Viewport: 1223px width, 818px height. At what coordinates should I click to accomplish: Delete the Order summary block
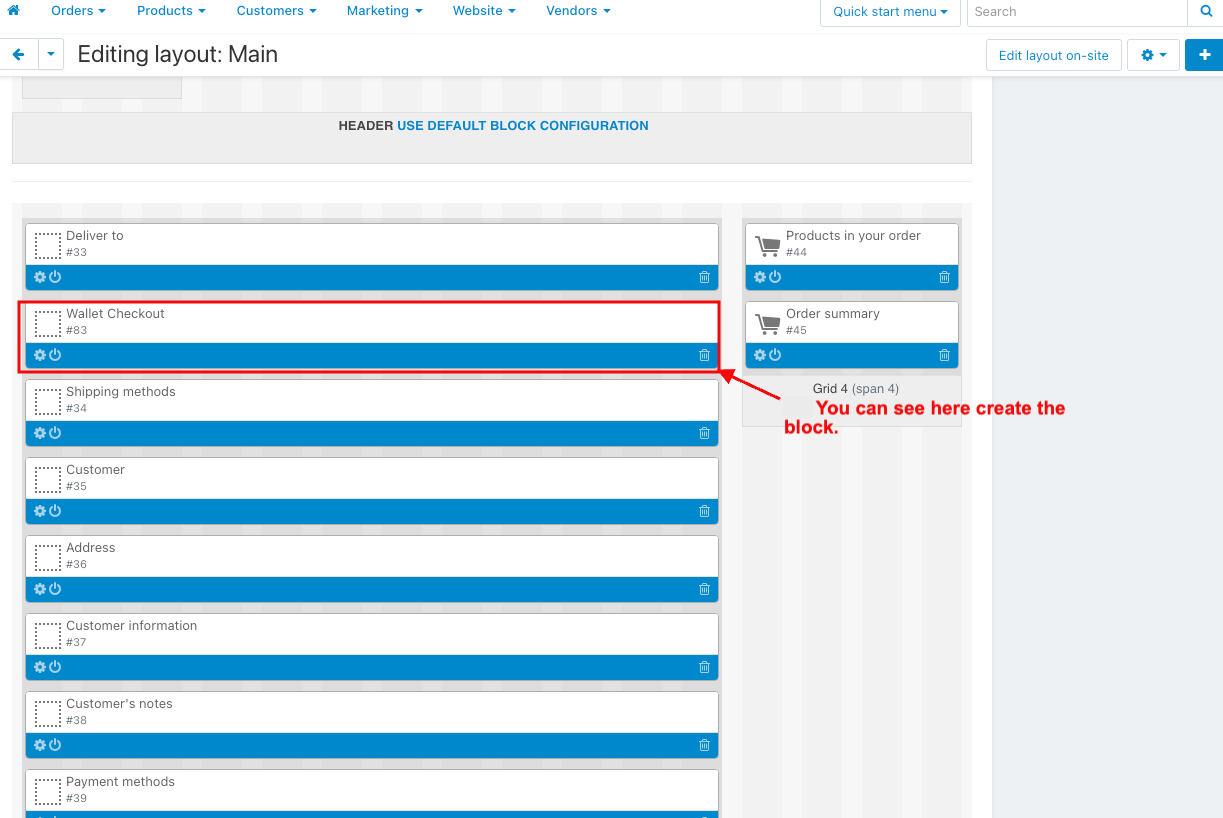pos(944,355)
